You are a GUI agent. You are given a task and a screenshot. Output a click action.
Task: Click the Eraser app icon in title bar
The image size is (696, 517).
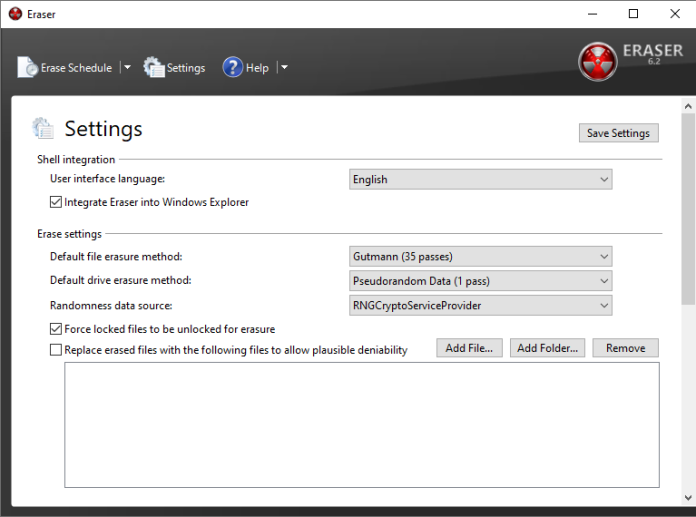point(15,14)
